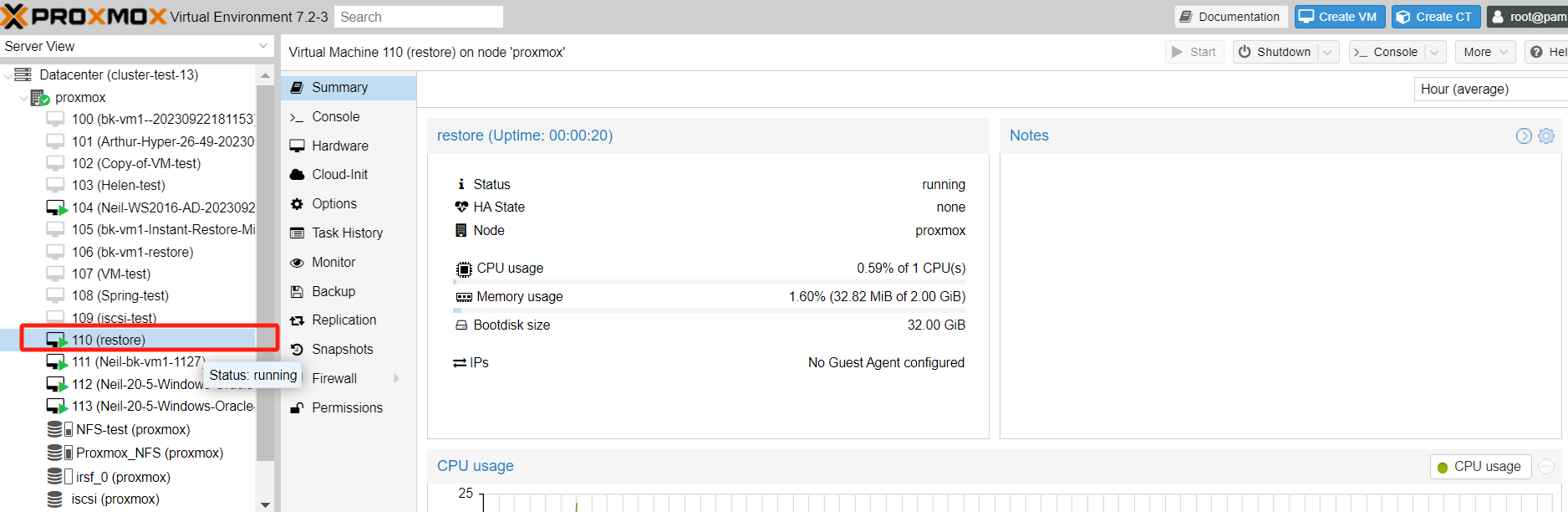Screen dimensions: 1568x512
Task: Select VM 108 (Spring-test)
Action: (120, 295)
